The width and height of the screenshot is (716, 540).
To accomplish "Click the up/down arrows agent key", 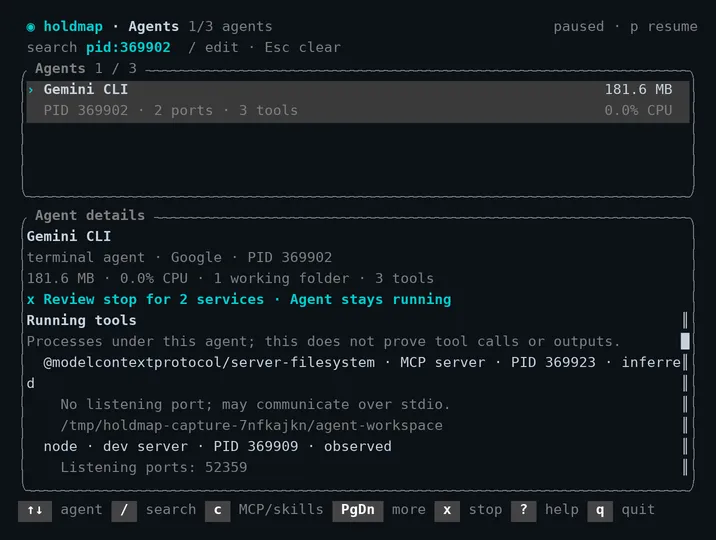I will pyautogui.click(x=35, y=510).
